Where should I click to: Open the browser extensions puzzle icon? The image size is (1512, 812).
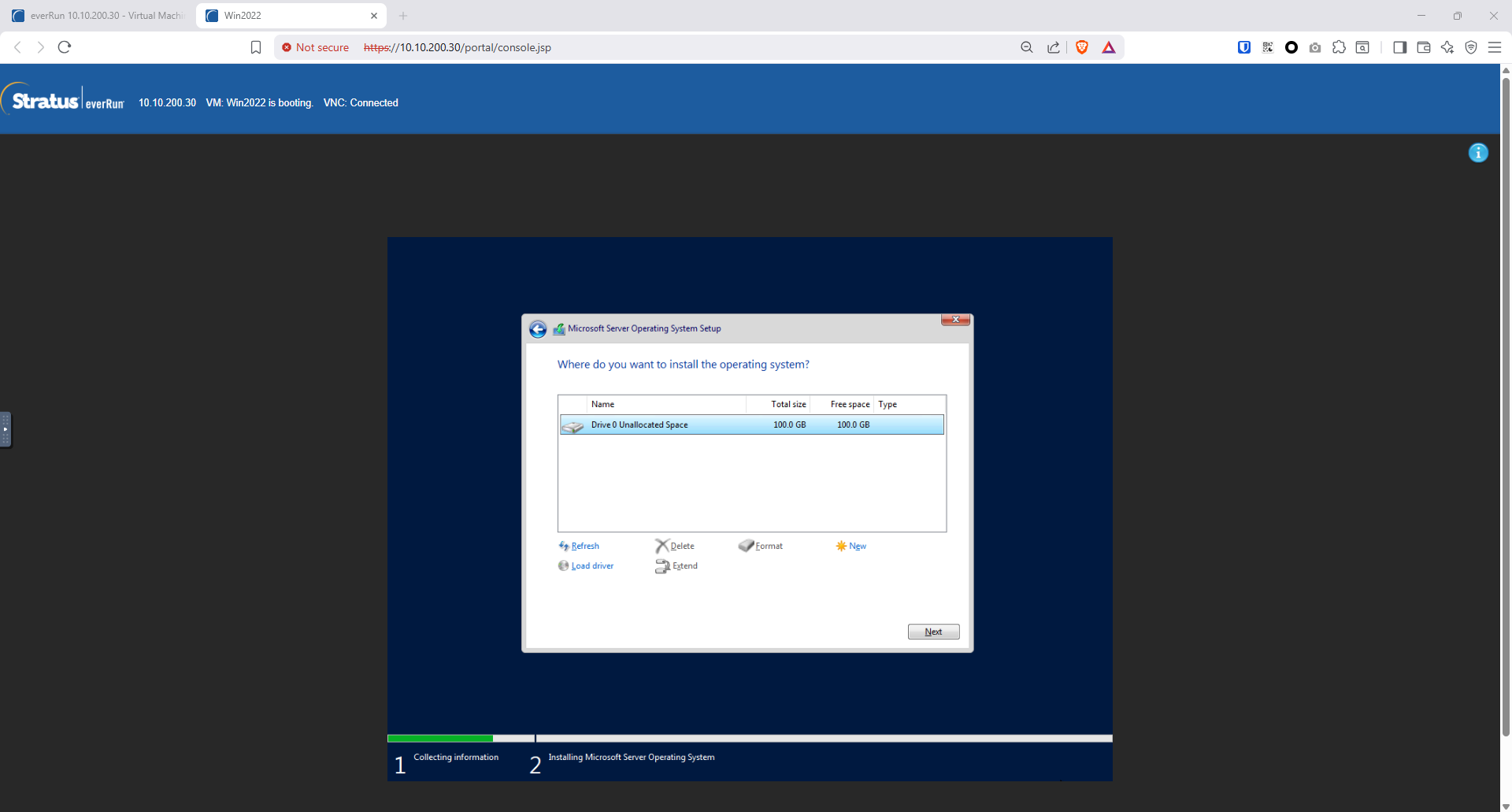tap(1339, 47)
